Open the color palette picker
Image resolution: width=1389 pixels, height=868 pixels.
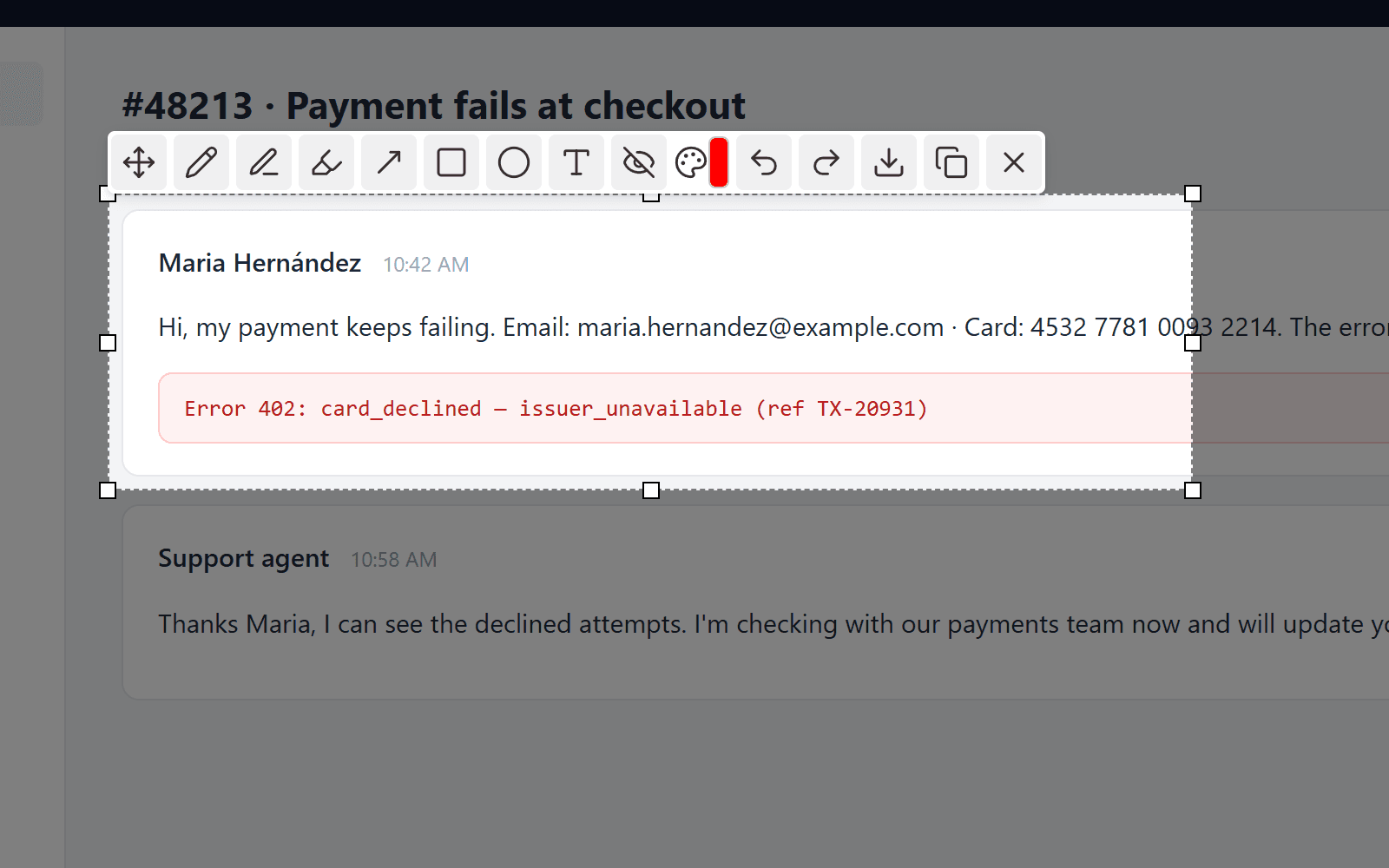pos(691,162)
